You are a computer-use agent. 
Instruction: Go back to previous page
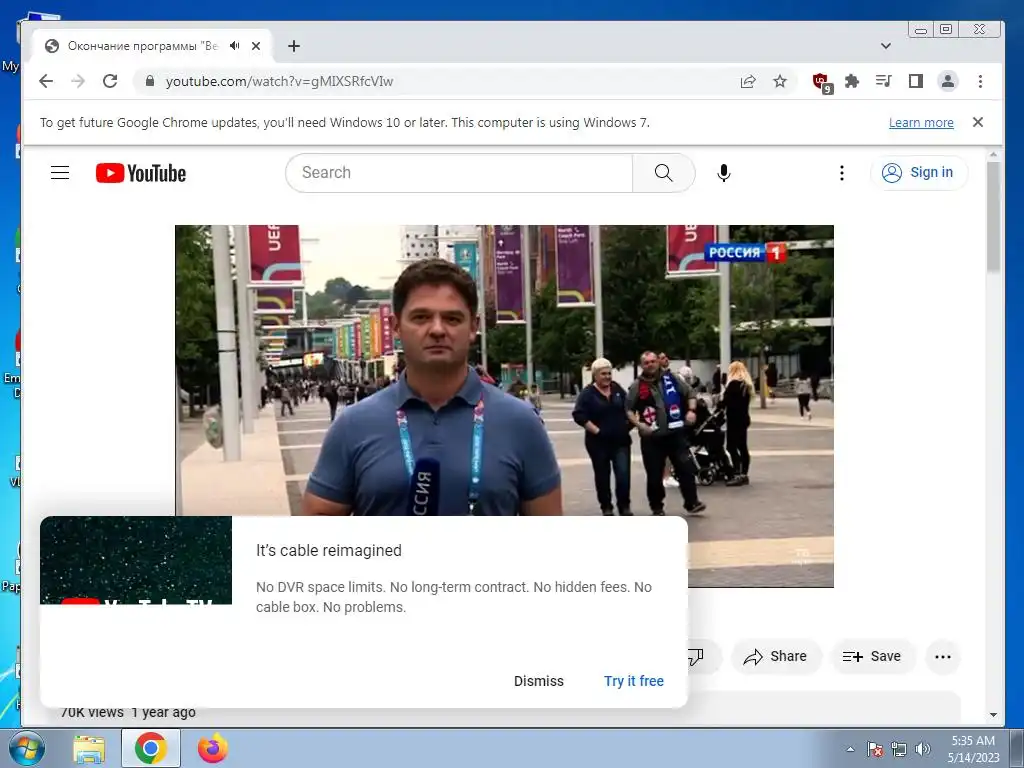click(46, 81)
